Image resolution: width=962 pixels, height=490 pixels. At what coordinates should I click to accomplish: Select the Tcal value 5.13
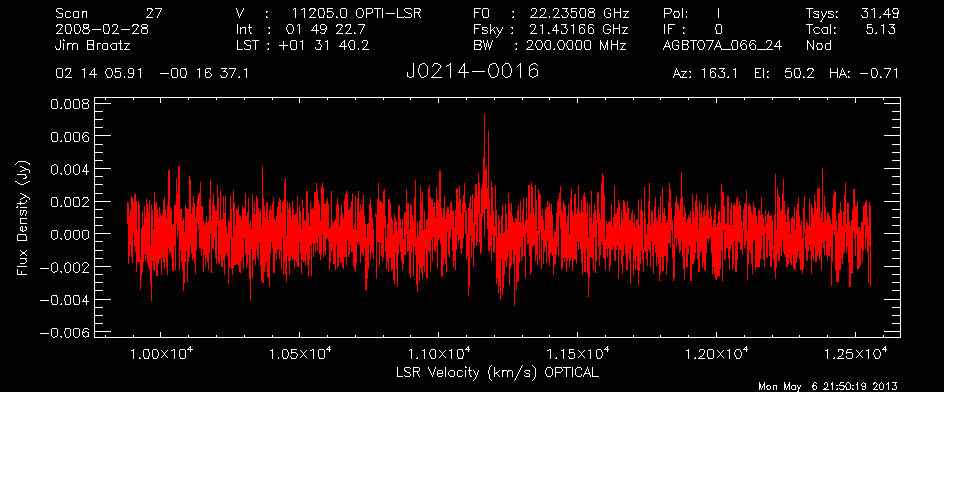point(880,29)
